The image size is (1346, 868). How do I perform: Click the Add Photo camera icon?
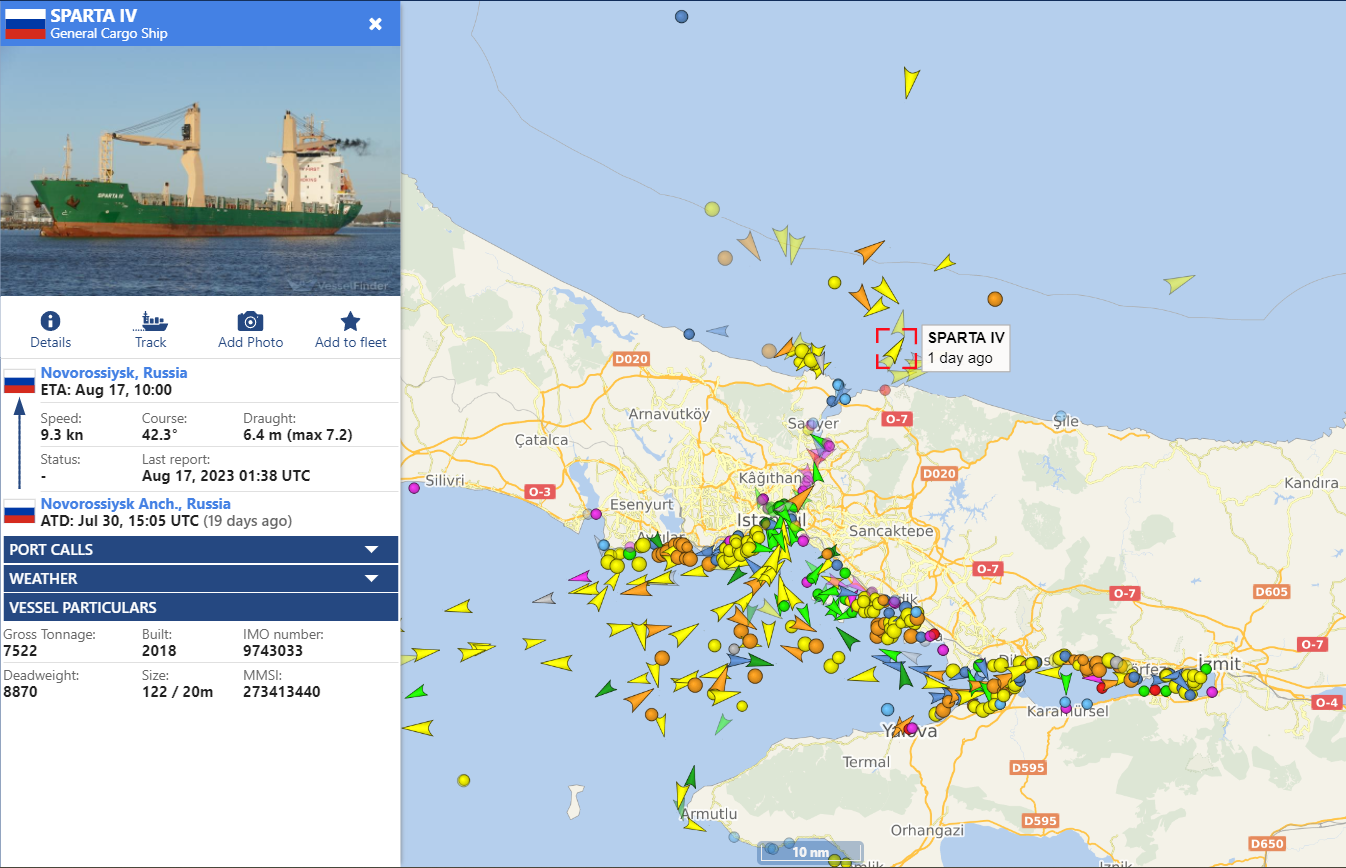(x=250, y=321)
